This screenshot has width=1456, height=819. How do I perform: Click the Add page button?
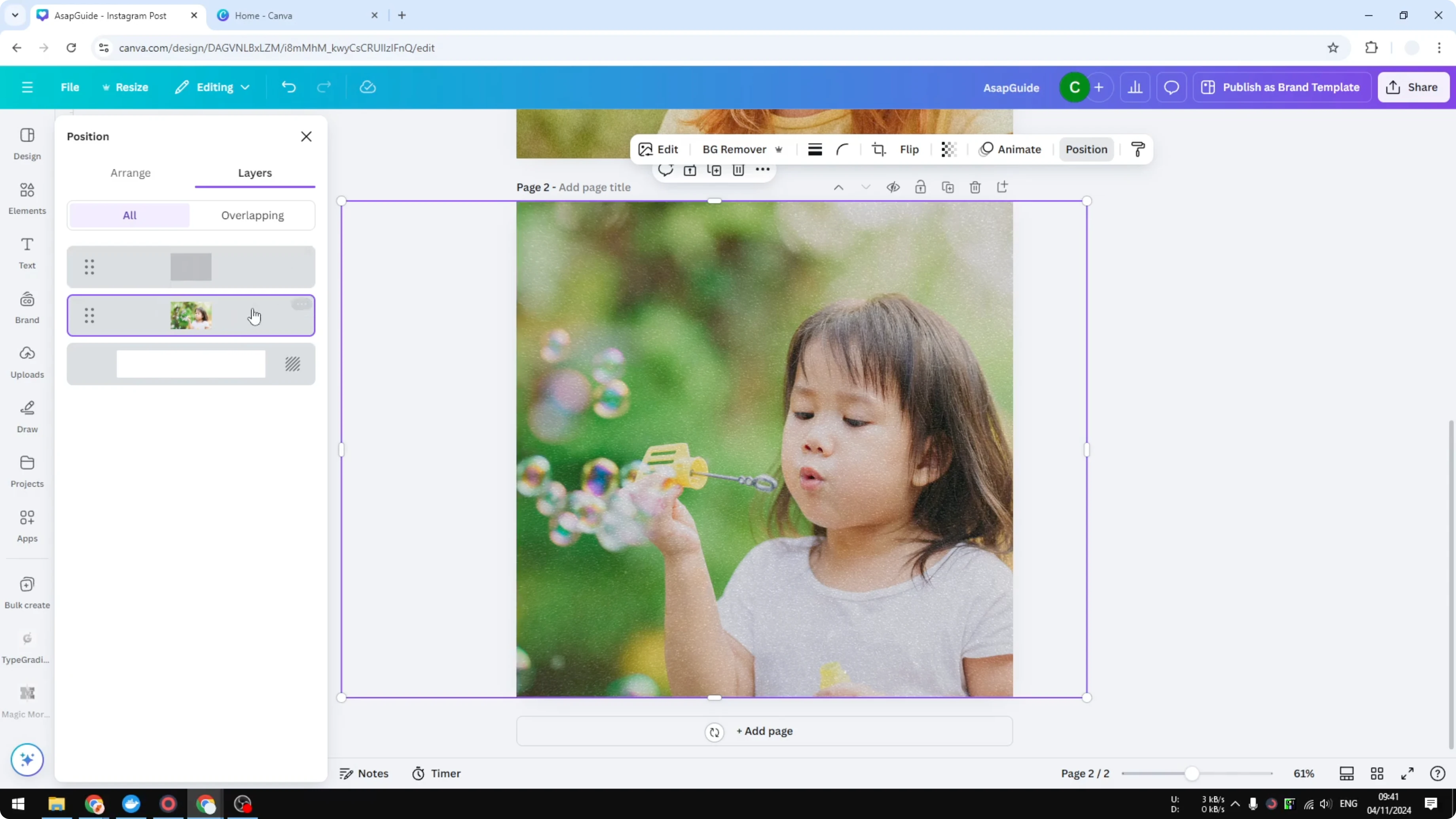point(764,731)
